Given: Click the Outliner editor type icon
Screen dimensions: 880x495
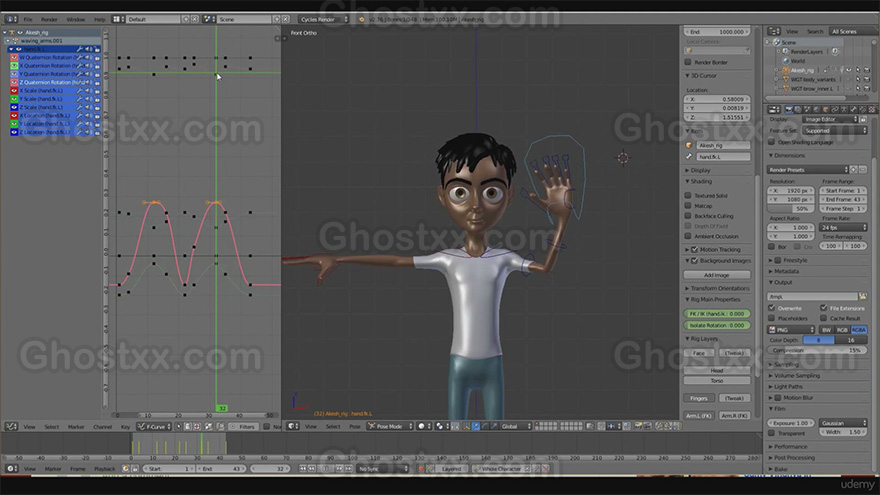Looking at the screenshot, I should [x=774, y=31].
